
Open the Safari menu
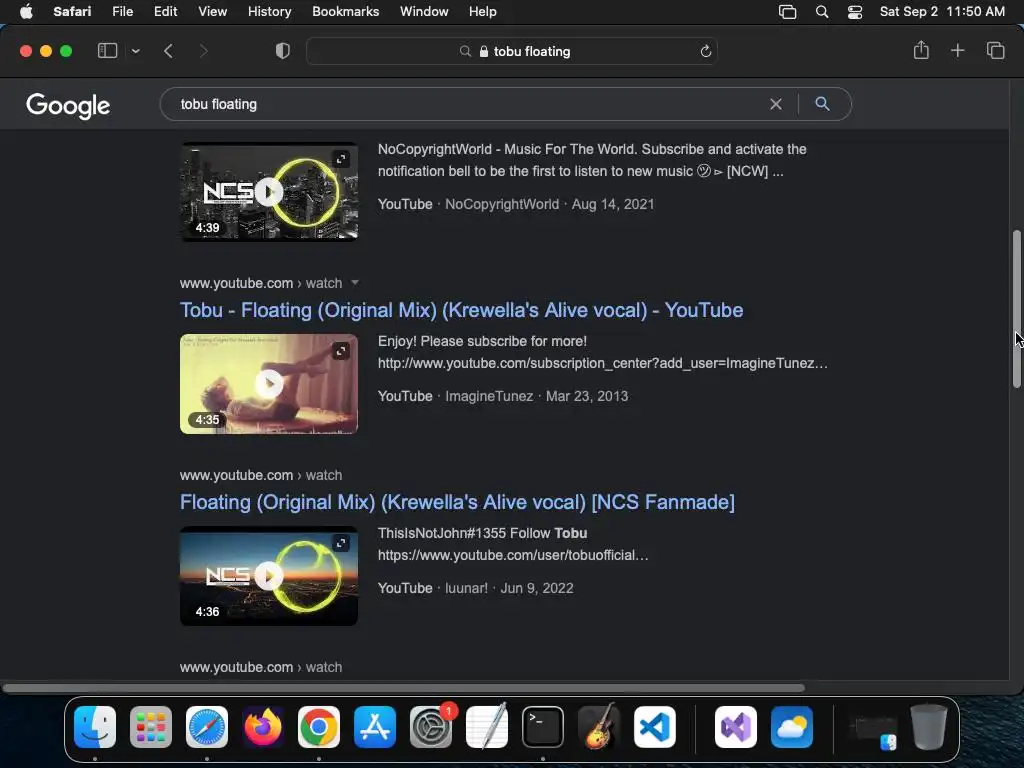[x=72, y=12]
